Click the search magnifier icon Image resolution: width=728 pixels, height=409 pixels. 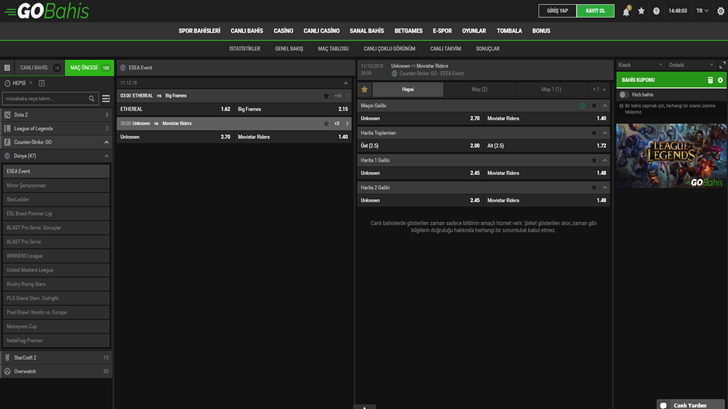click(91, 98)
